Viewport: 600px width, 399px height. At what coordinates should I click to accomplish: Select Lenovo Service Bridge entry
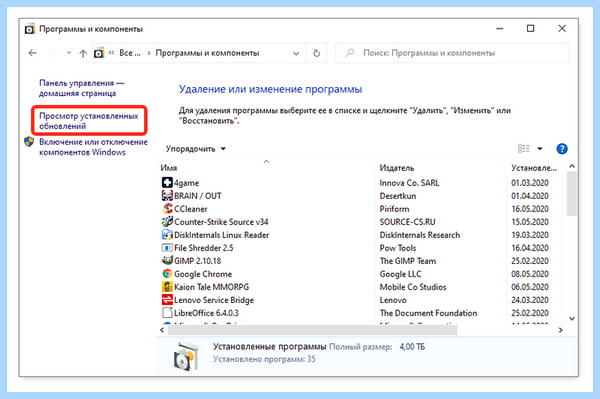point(214,300)
